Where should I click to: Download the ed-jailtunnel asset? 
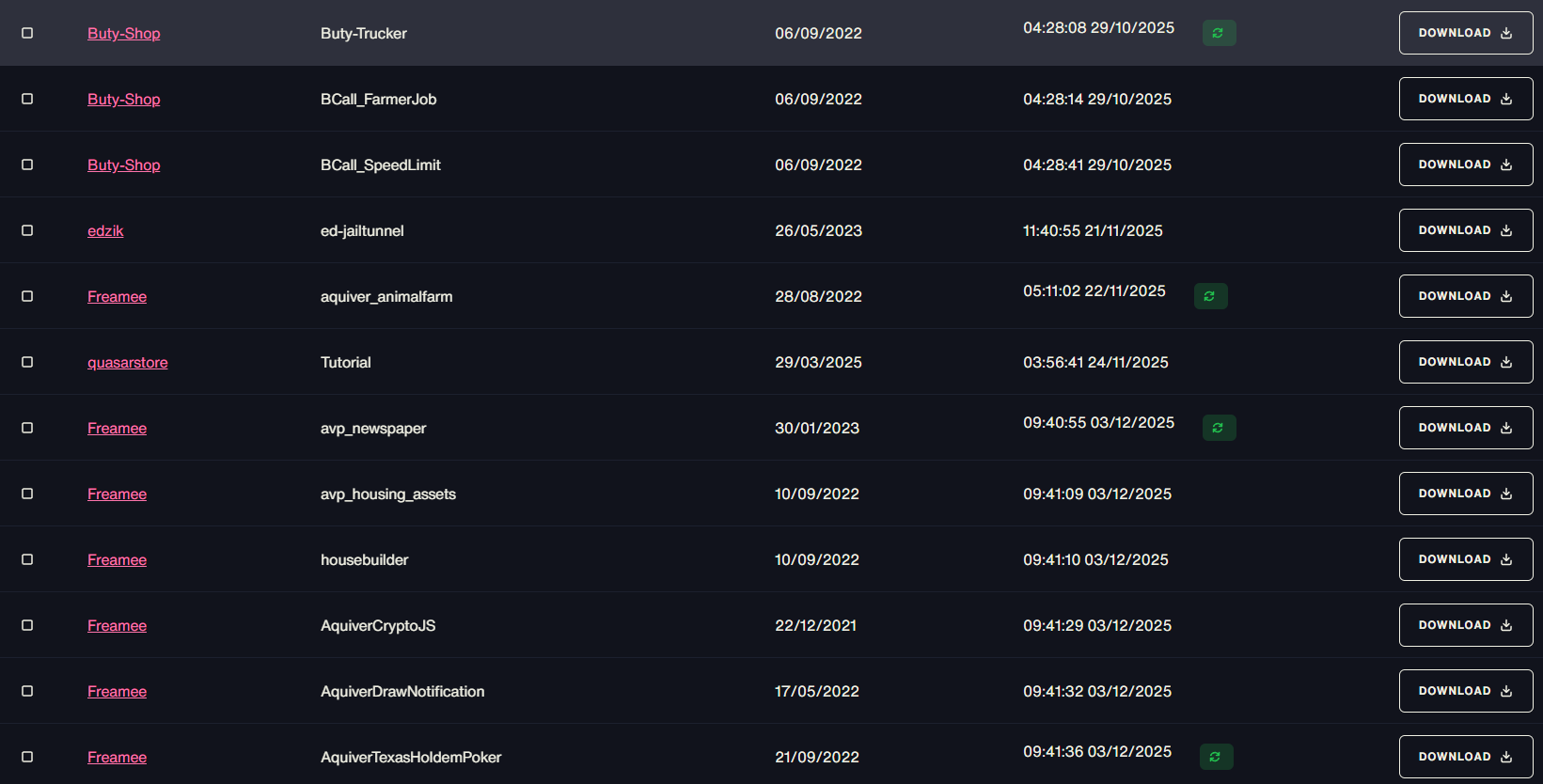tap(1466, 230)
